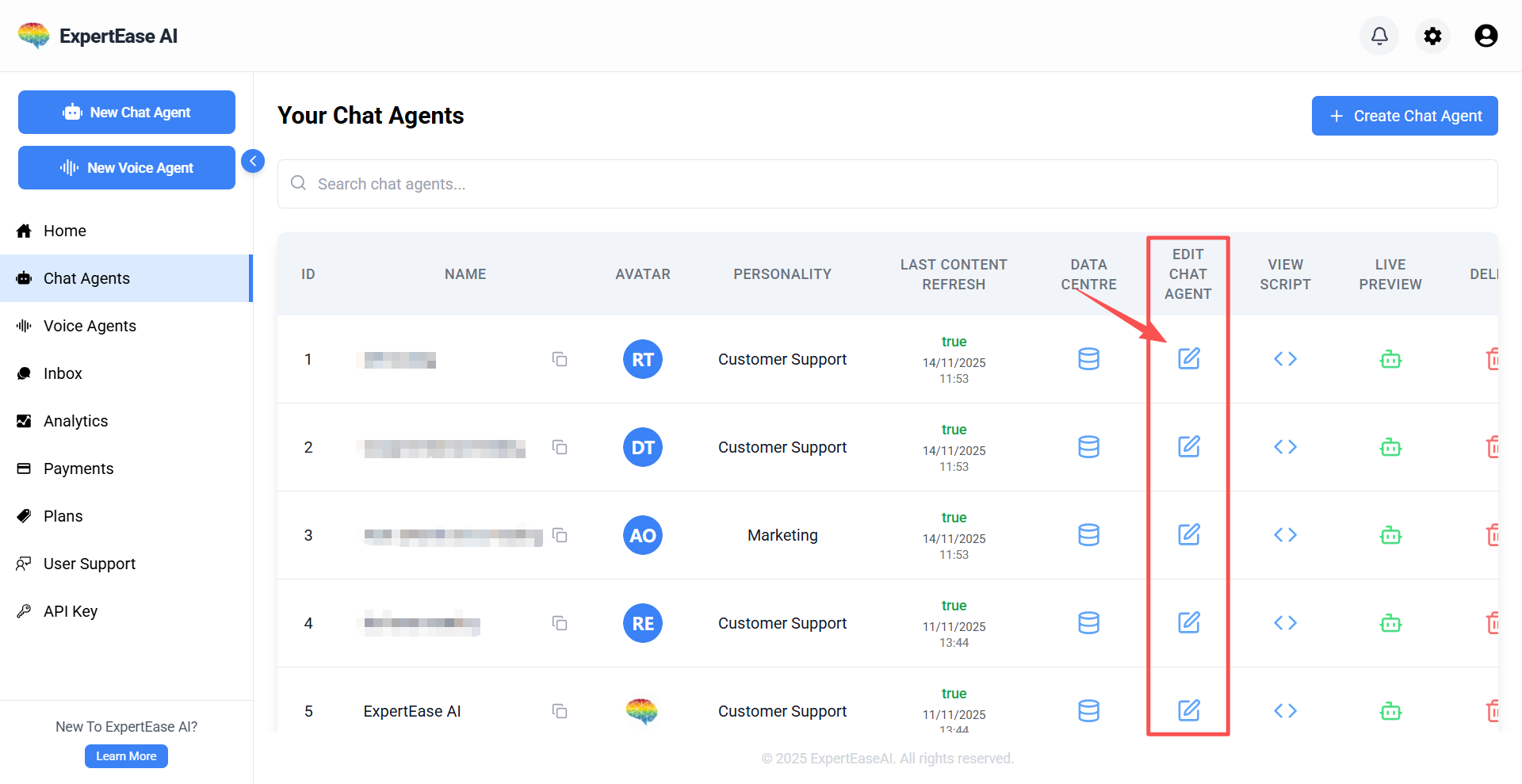This screenshot has height=784, width=1522.
Task: Collapse the sidebar with chevron button
Action: (252, 161)
